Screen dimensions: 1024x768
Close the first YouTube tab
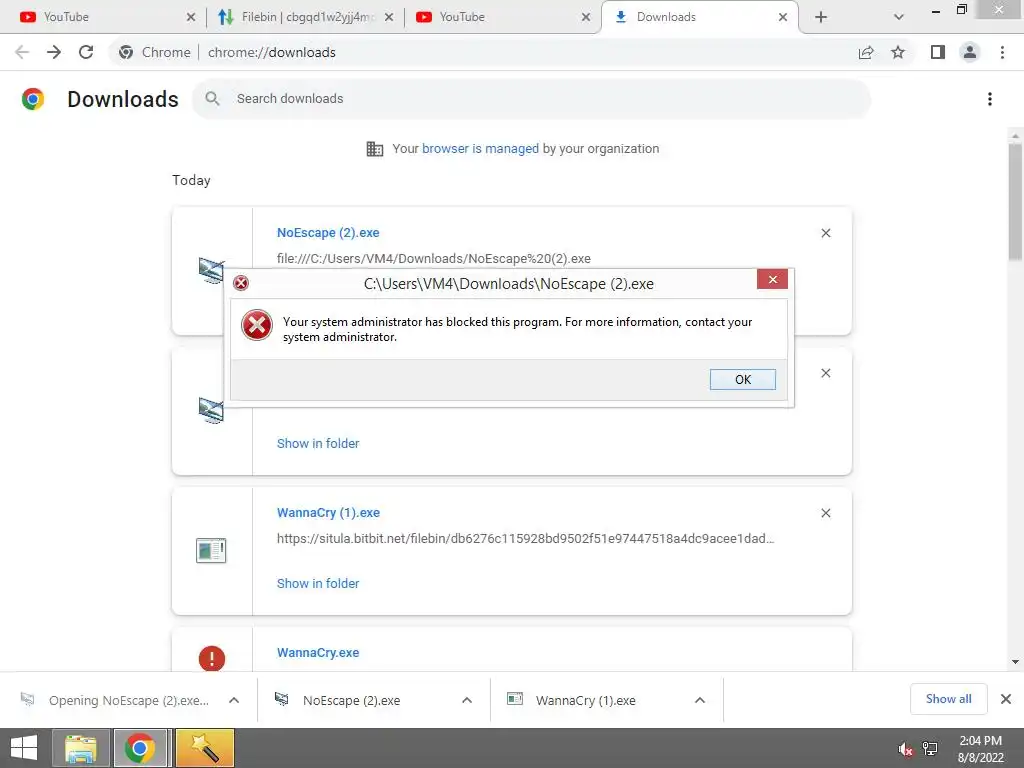[191, 17]
